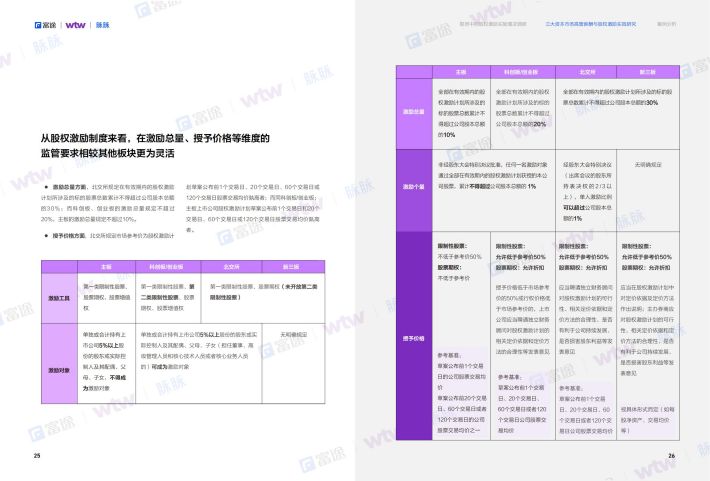Click "不低于参考价的50%" in 主板 授予价格 cell
Screen dimensions: 710x481
coord(460,257)
